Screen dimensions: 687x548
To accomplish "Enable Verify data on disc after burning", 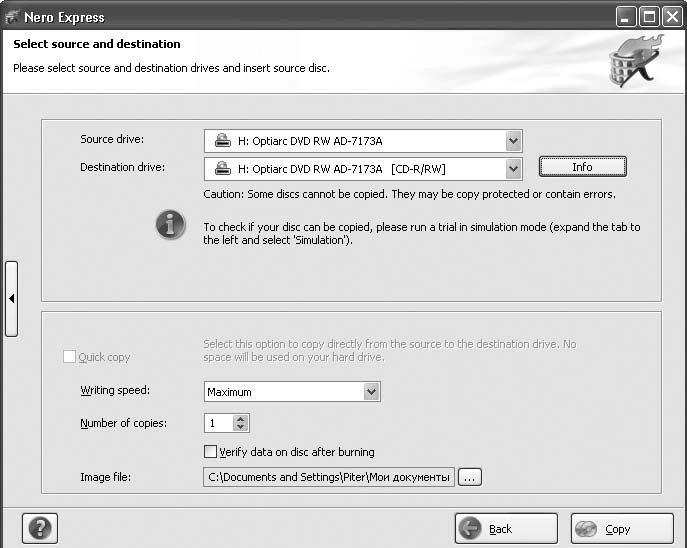I will point(210,452).
